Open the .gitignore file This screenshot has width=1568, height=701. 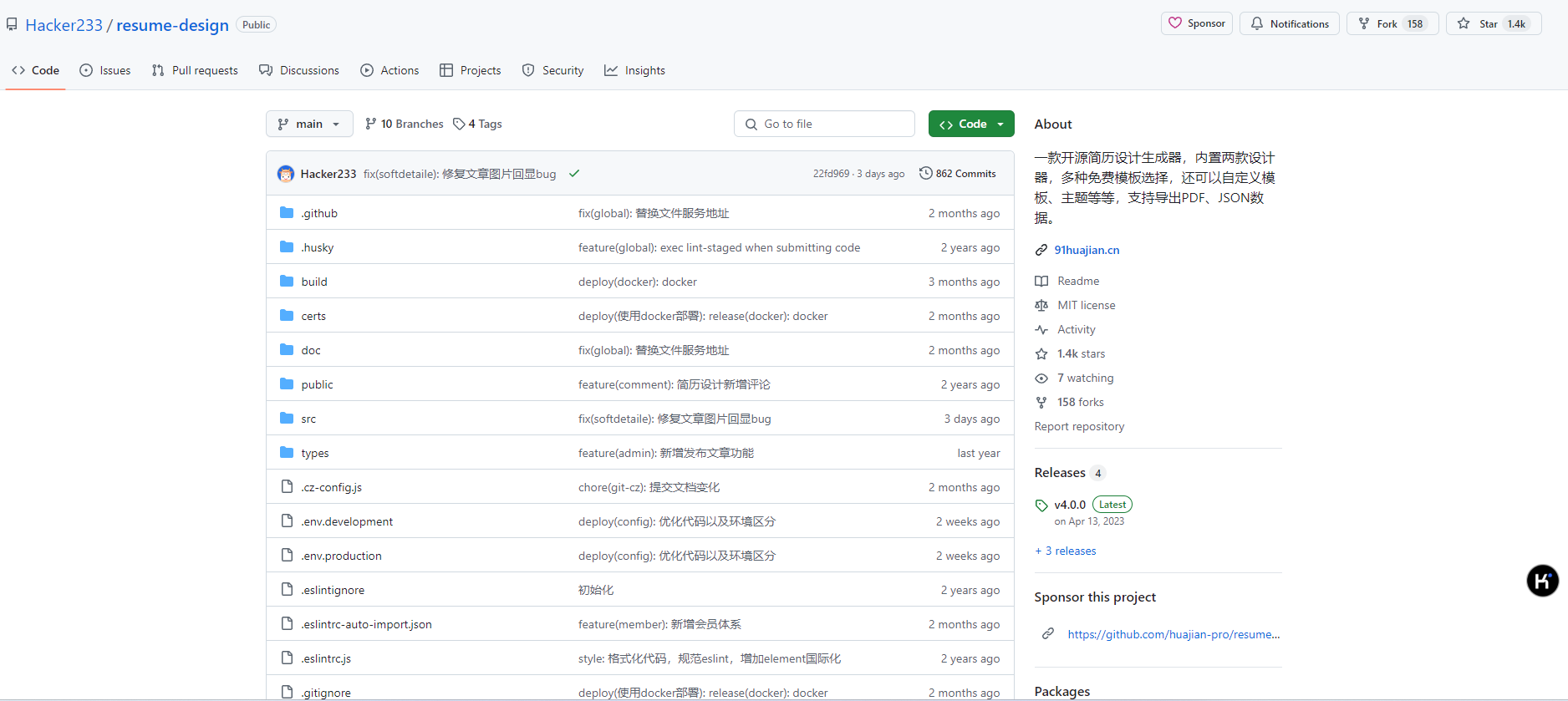click(x=326, y=693)
